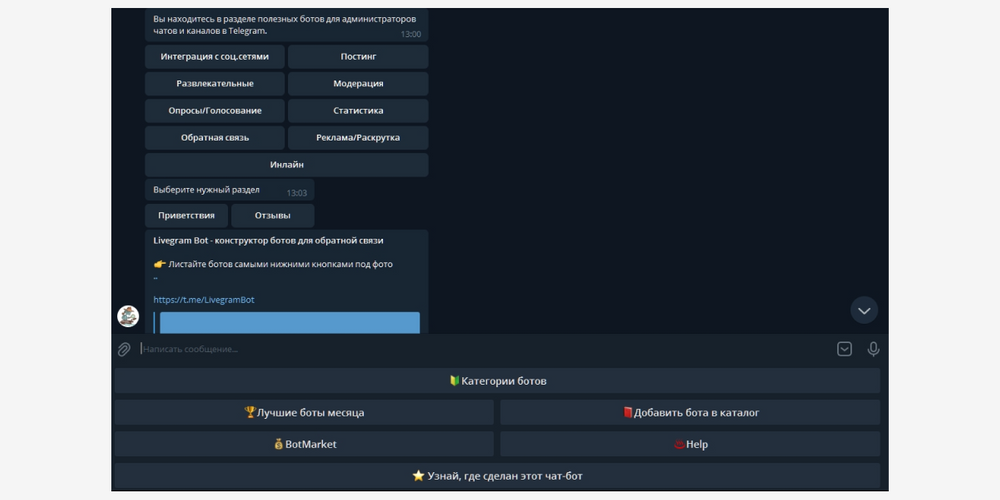Open the Отзывы section button

tap(272, 216)
